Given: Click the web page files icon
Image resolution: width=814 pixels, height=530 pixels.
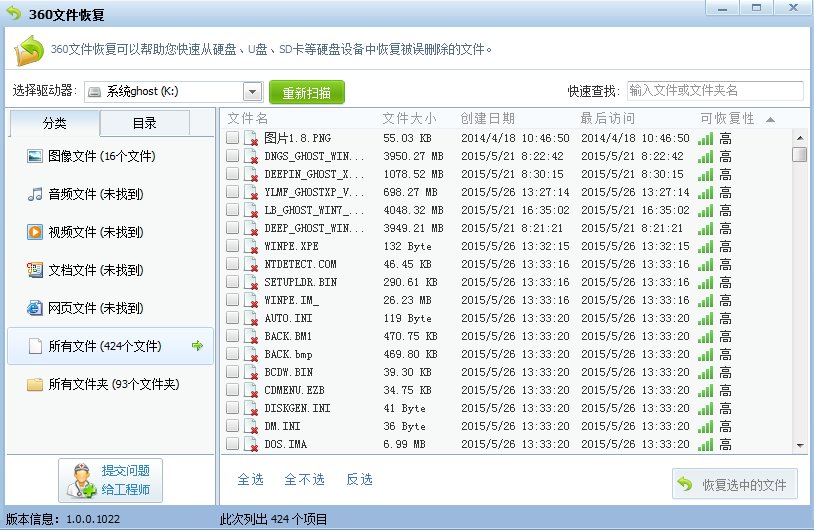Looking at the screenshot, I should (35, 308).
